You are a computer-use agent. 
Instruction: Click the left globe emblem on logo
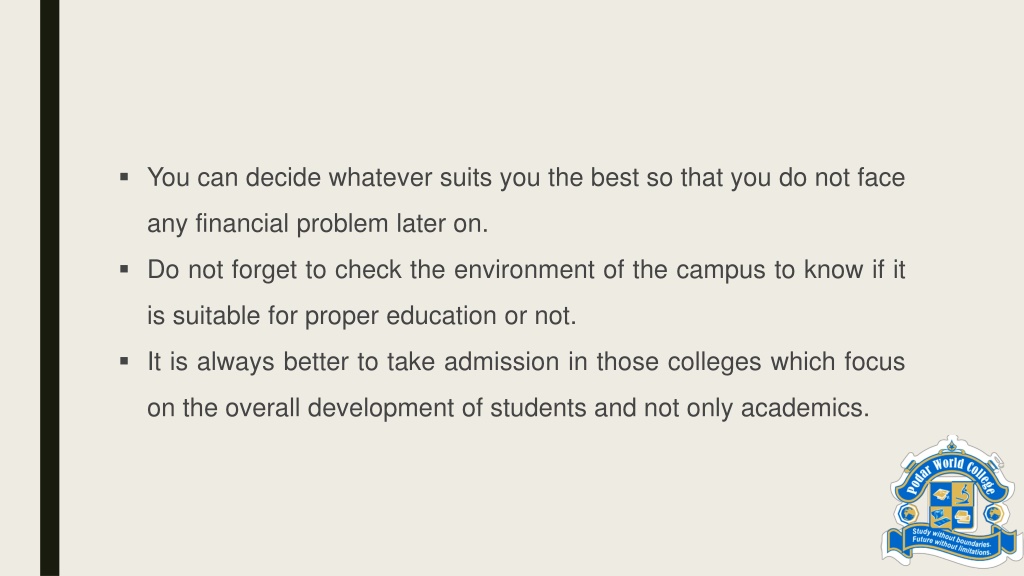click(908, 513)
